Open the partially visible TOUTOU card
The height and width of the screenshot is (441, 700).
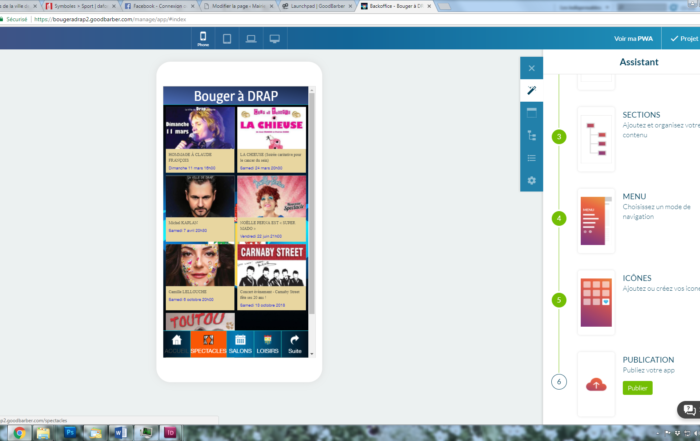click(200, 321)
